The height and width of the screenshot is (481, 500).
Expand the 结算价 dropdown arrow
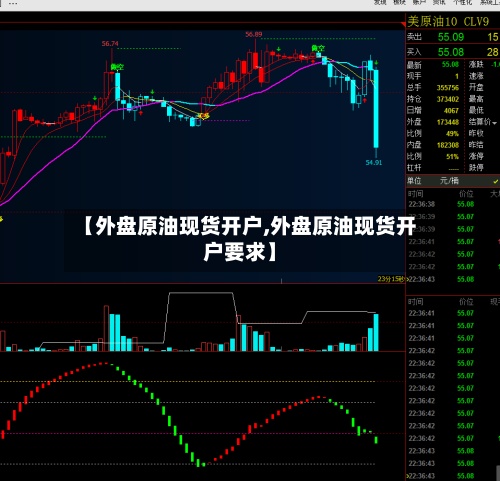coord(495,123)
